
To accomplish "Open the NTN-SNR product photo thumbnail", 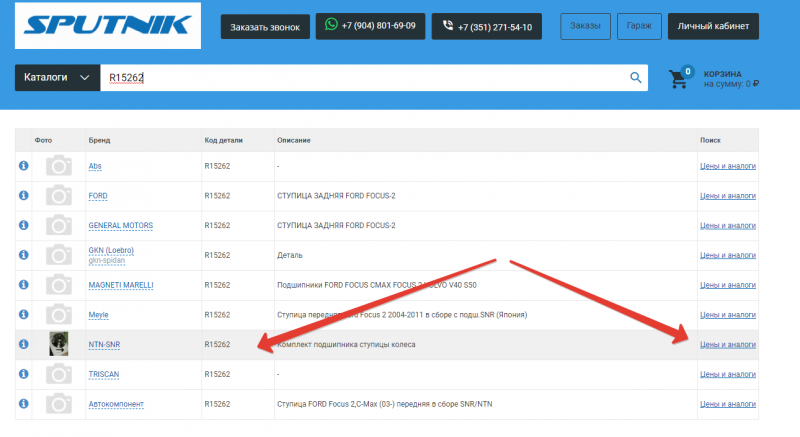I will (x=59, y=344).
